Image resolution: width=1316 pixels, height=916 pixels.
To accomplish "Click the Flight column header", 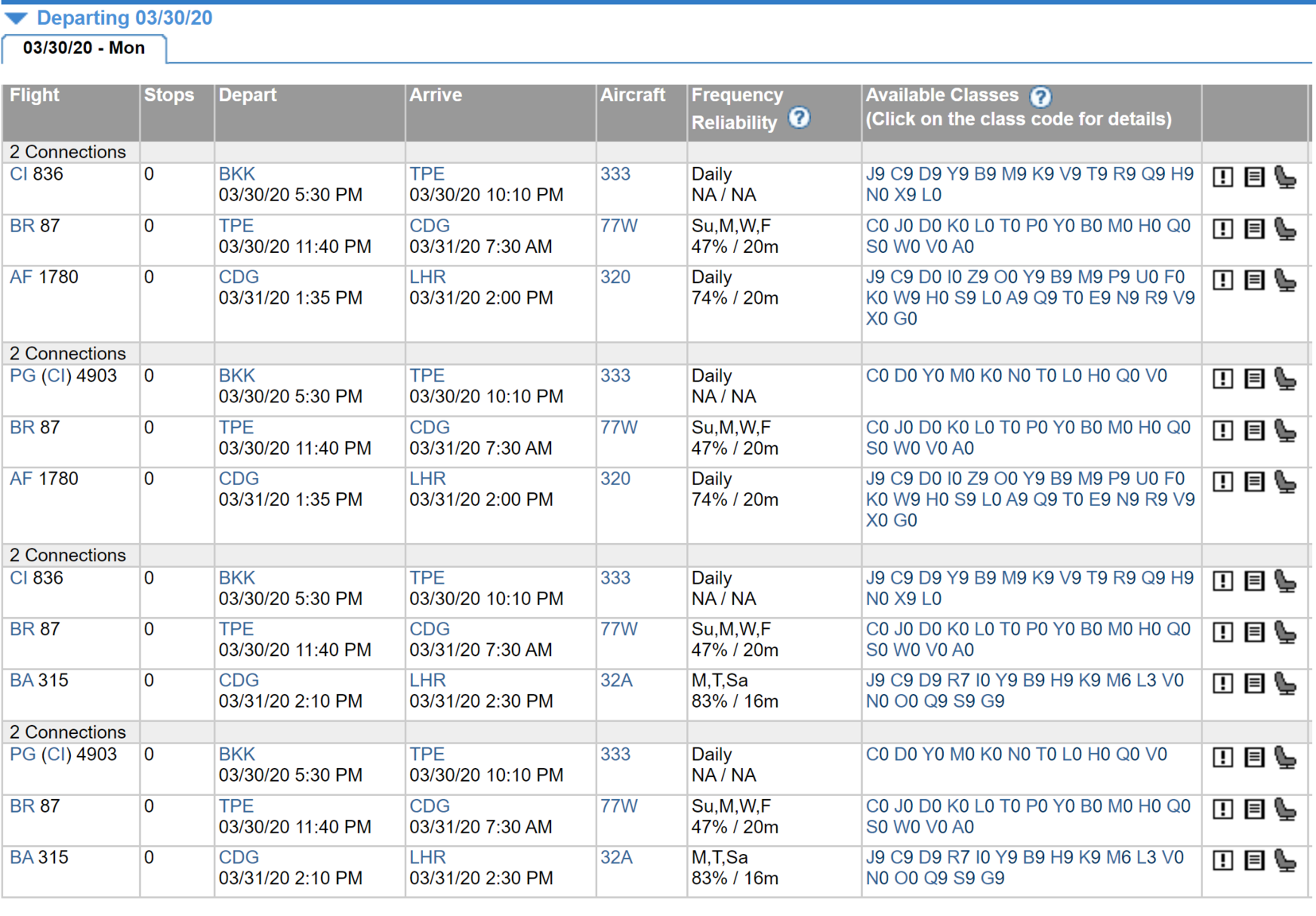I will (35, 95).
